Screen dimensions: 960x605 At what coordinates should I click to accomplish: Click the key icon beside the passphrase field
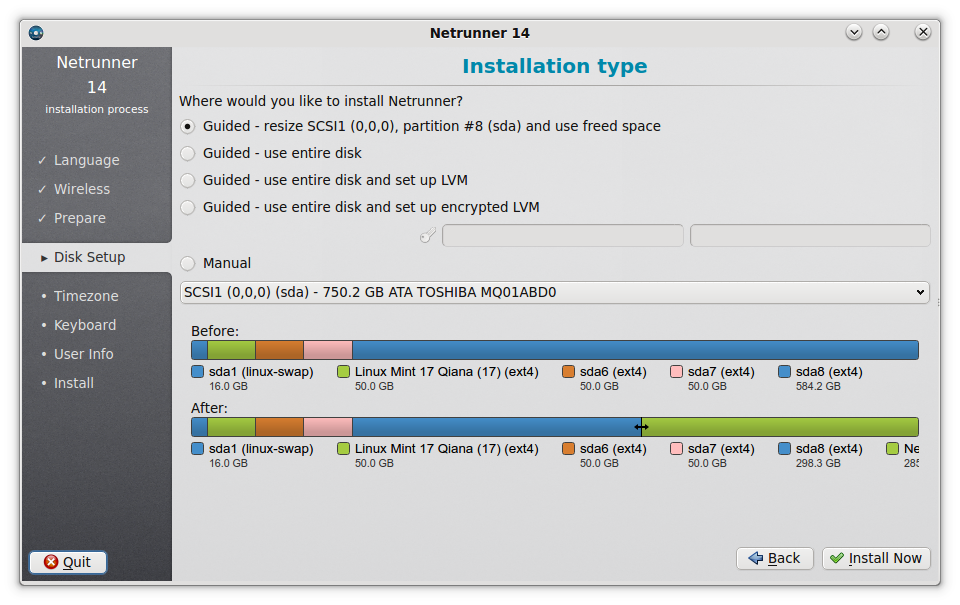click(428, 236)
